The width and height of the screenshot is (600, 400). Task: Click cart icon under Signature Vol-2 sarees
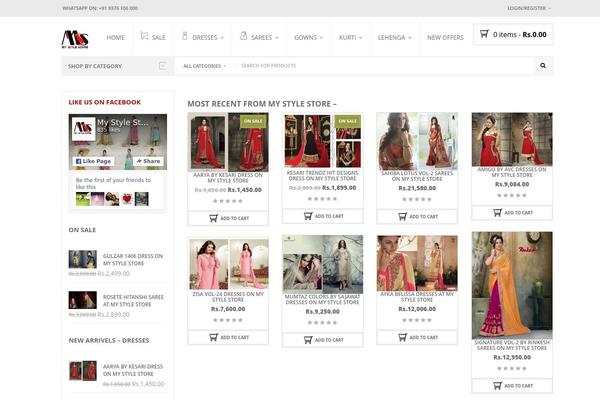coord(497,386)
